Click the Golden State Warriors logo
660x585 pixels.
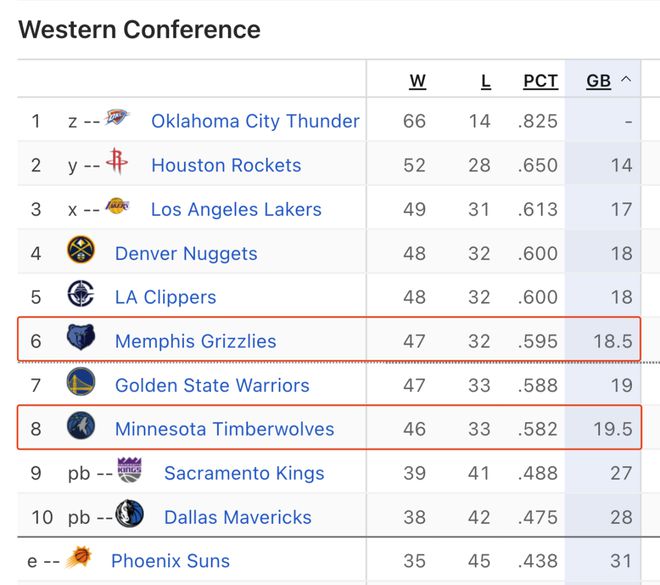point(81,381)
